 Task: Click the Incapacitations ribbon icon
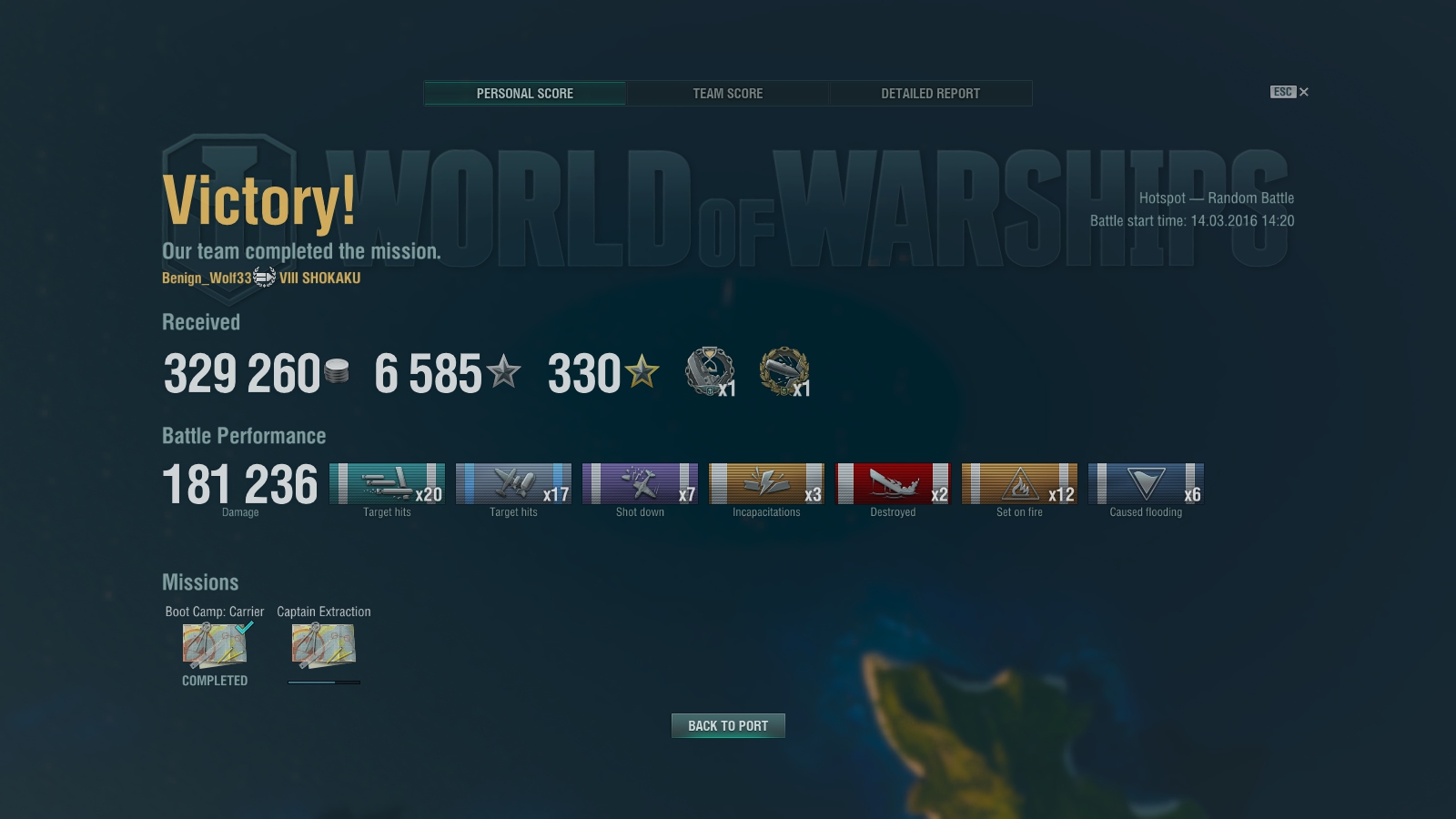[x=766, y=483]
